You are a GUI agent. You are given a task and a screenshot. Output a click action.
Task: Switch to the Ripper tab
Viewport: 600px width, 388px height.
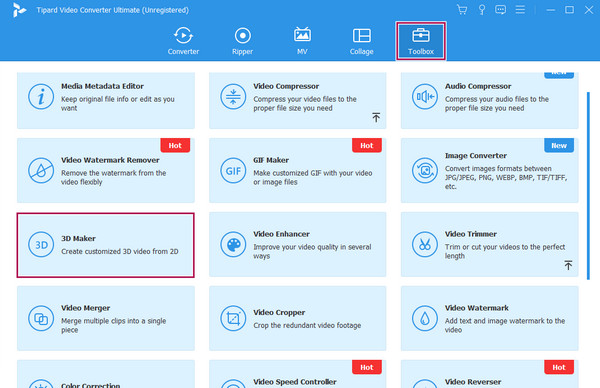click(x=243, y=41)
